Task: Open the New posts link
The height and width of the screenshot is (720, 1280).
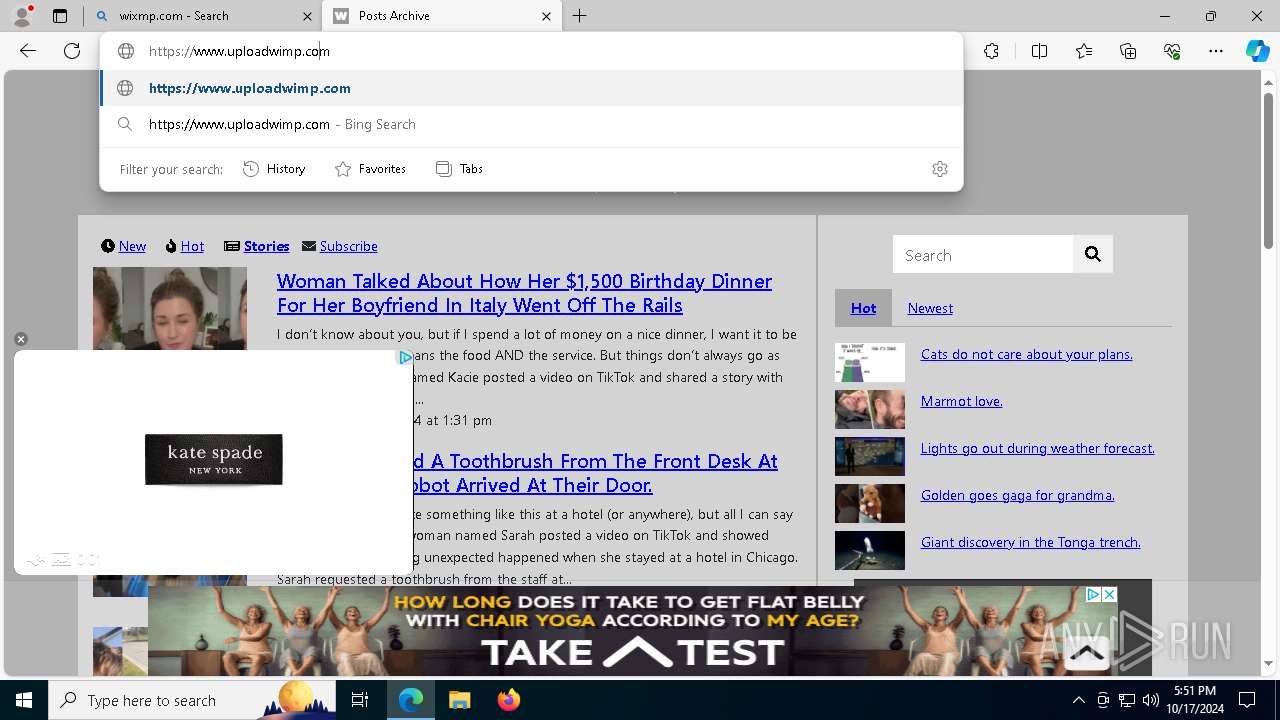Action: 132,246
